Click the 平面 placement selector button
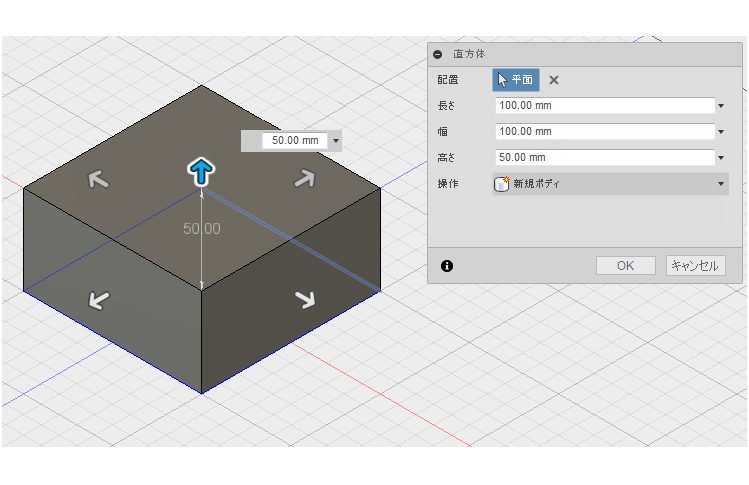Screen dimensions: 749x485 (516, 80)
